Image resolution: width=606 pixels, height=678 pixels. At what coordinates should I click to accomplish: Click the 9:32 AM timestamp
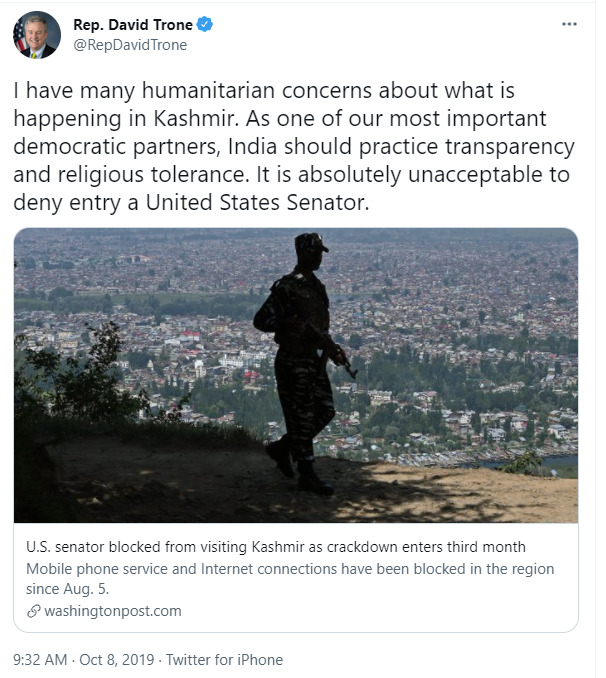tap(40, 660)
